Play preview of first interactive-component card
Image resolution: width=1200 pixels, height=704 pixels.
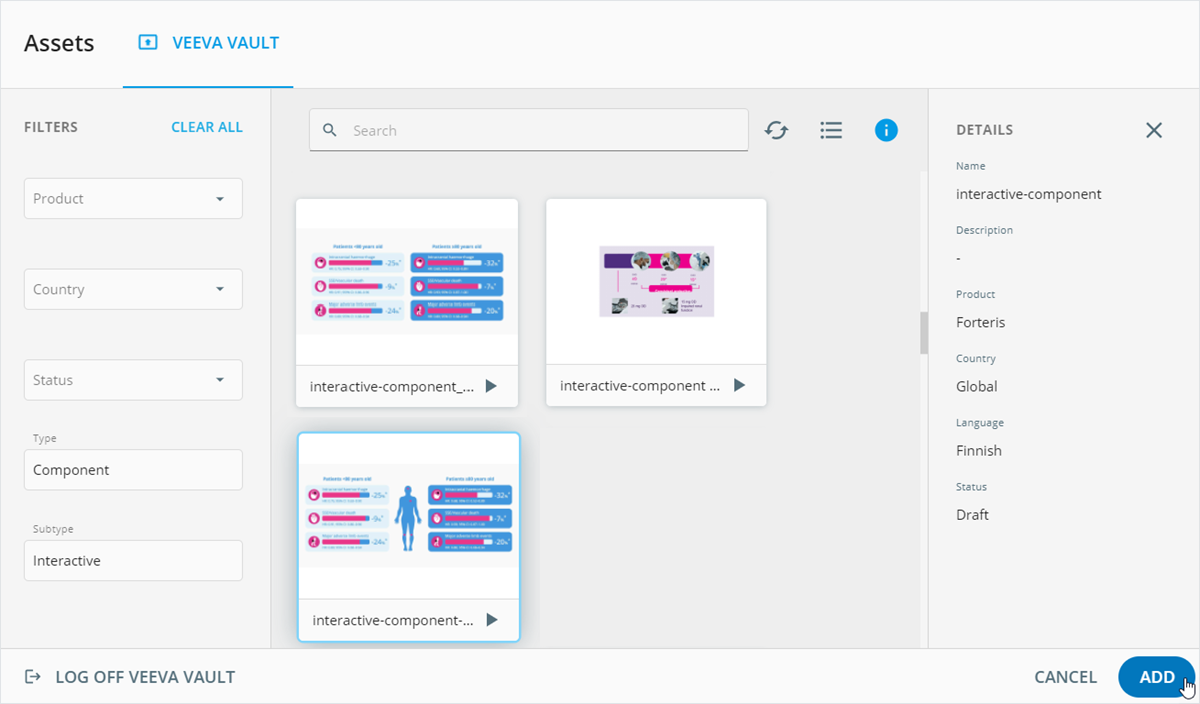[490, 386]
